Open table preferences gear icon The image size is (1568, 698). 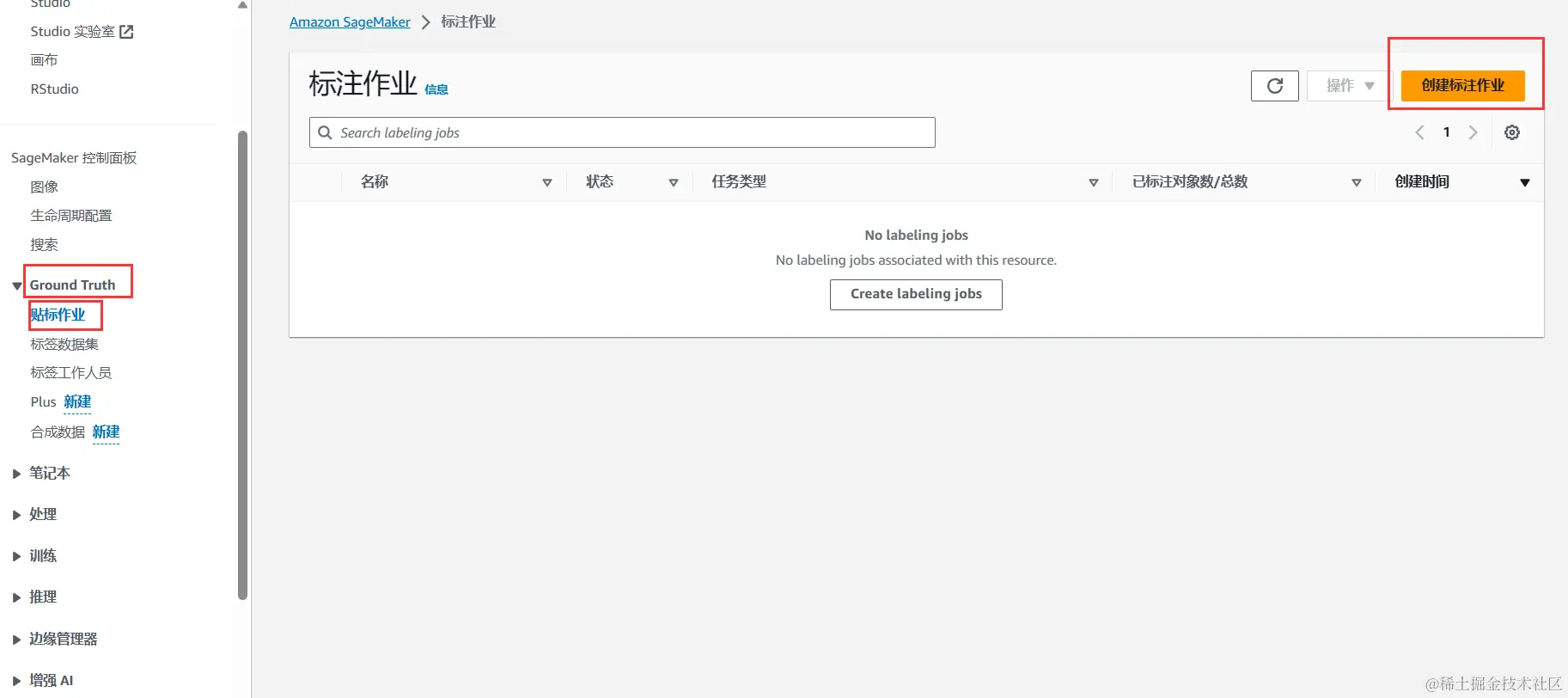(x=1512, y=132)
